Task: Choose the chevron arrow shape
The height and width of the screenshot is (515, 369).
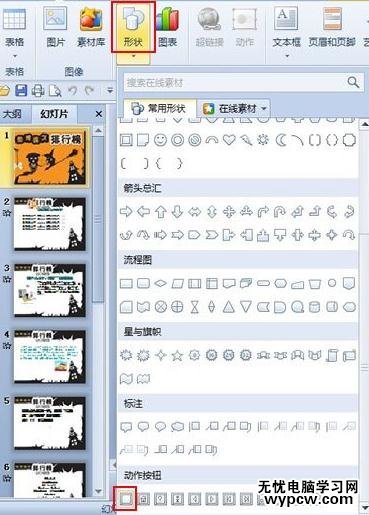Action: pos(212,235)
